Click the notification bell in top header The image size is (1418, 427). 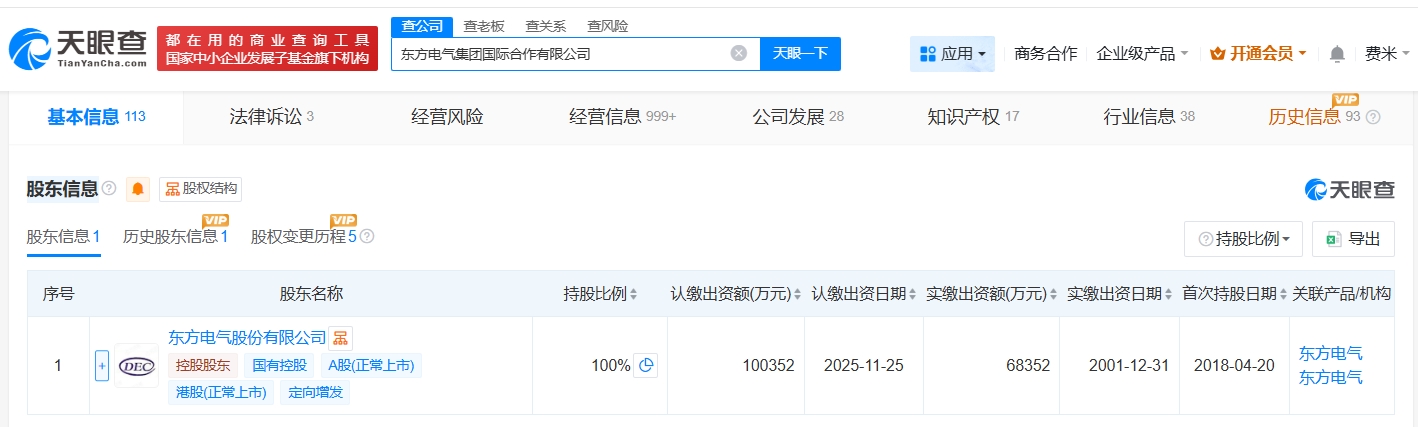point(1337,54)
